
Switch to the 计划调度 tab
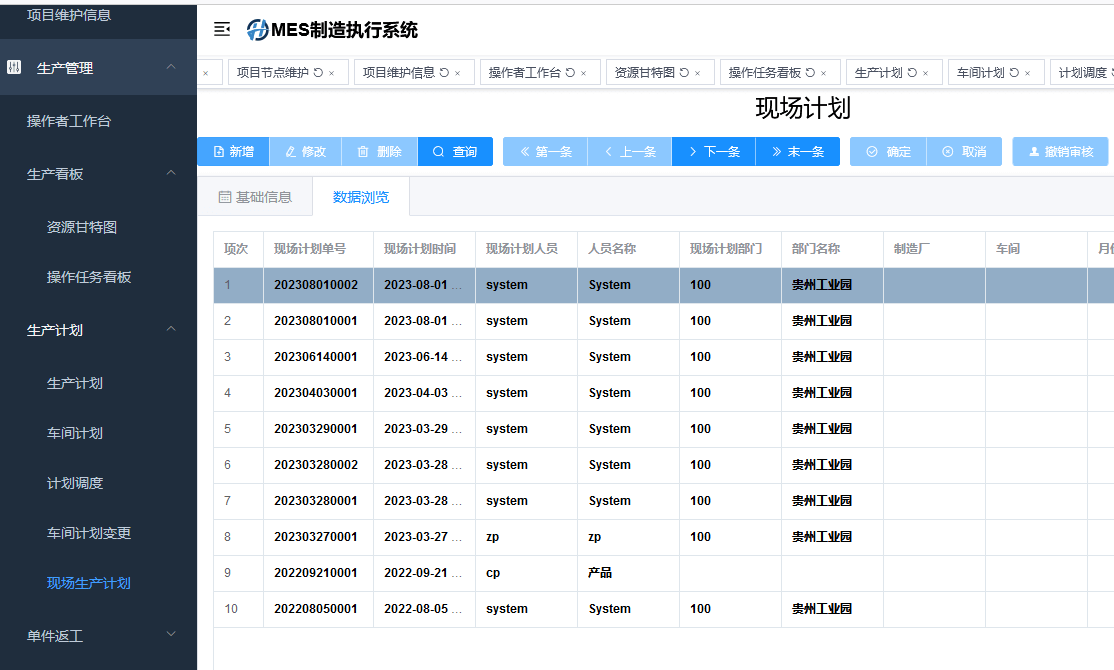(1083, 72)
